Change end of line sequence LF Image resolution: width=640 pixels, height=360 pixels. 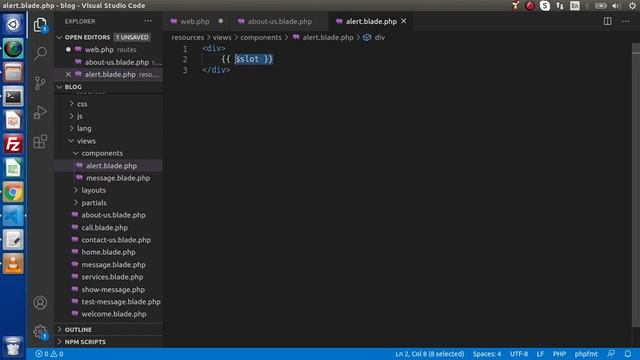click(x=540, y=354)
